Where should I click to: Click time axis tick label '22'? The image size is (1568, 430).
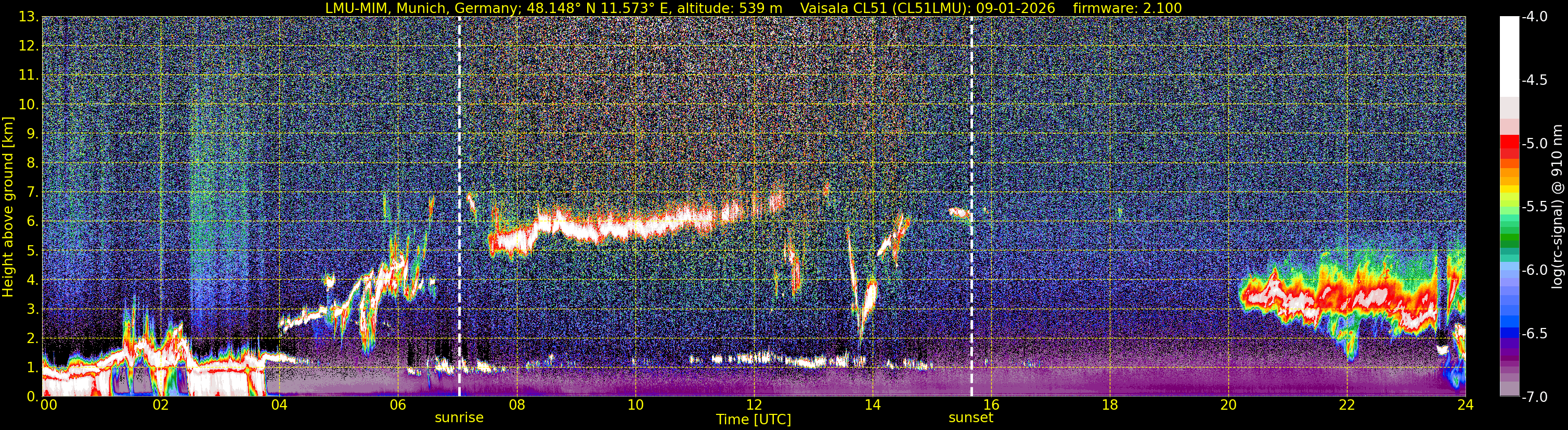coord(1347,405)
